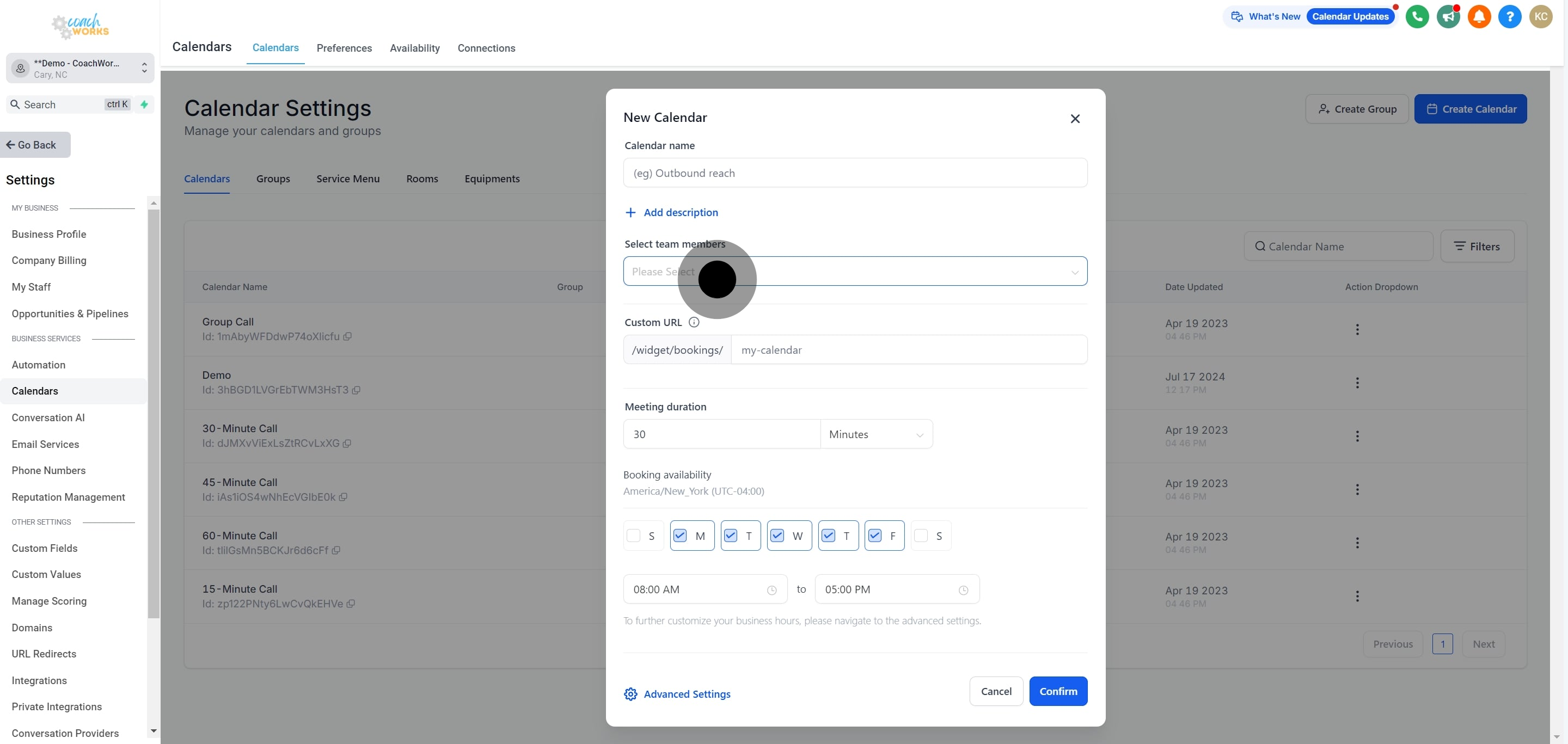Click the blue help question mark icon

pos(1510,16)
